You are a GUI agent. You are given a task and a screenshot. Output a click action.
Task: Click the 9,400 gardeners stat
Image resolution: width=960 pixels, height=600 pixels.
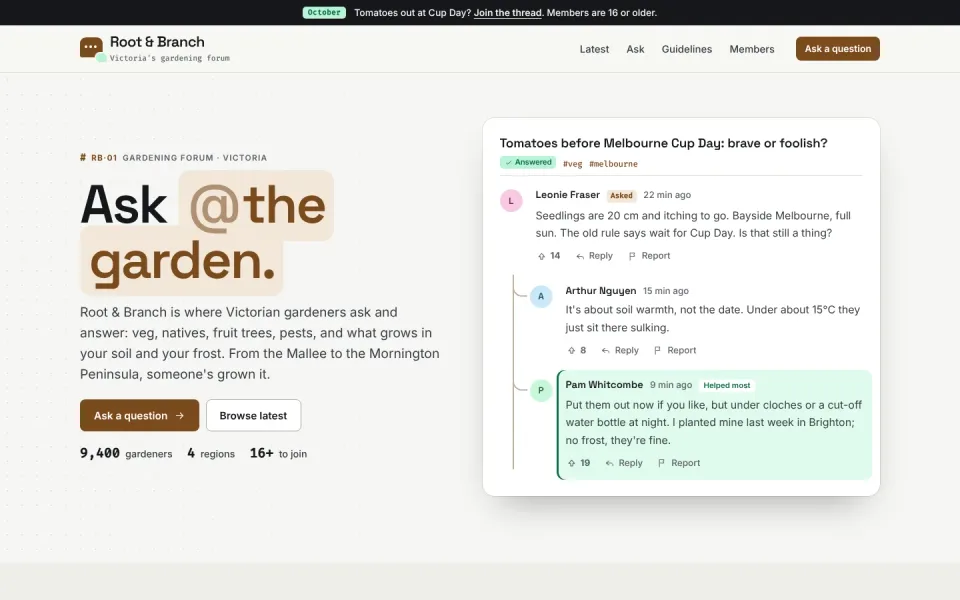[126, 453]
